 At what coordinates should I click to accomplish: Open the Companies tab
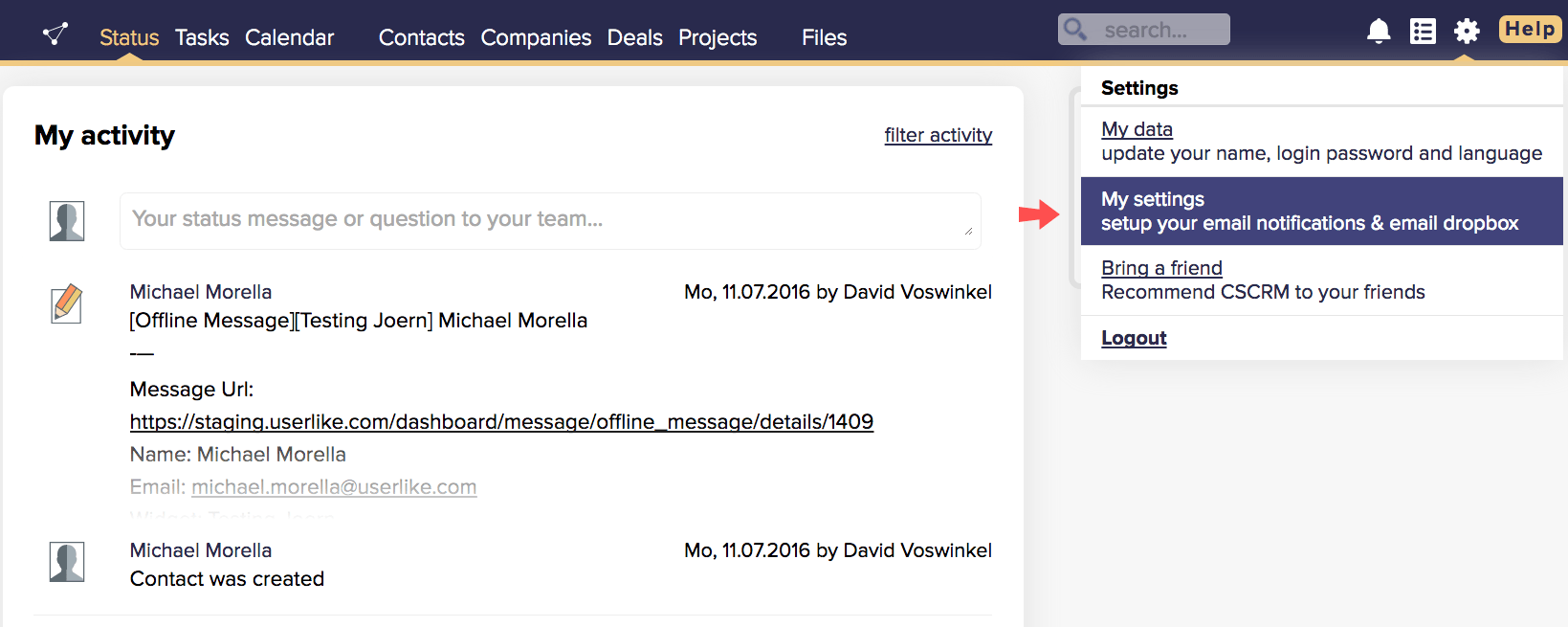536,37
